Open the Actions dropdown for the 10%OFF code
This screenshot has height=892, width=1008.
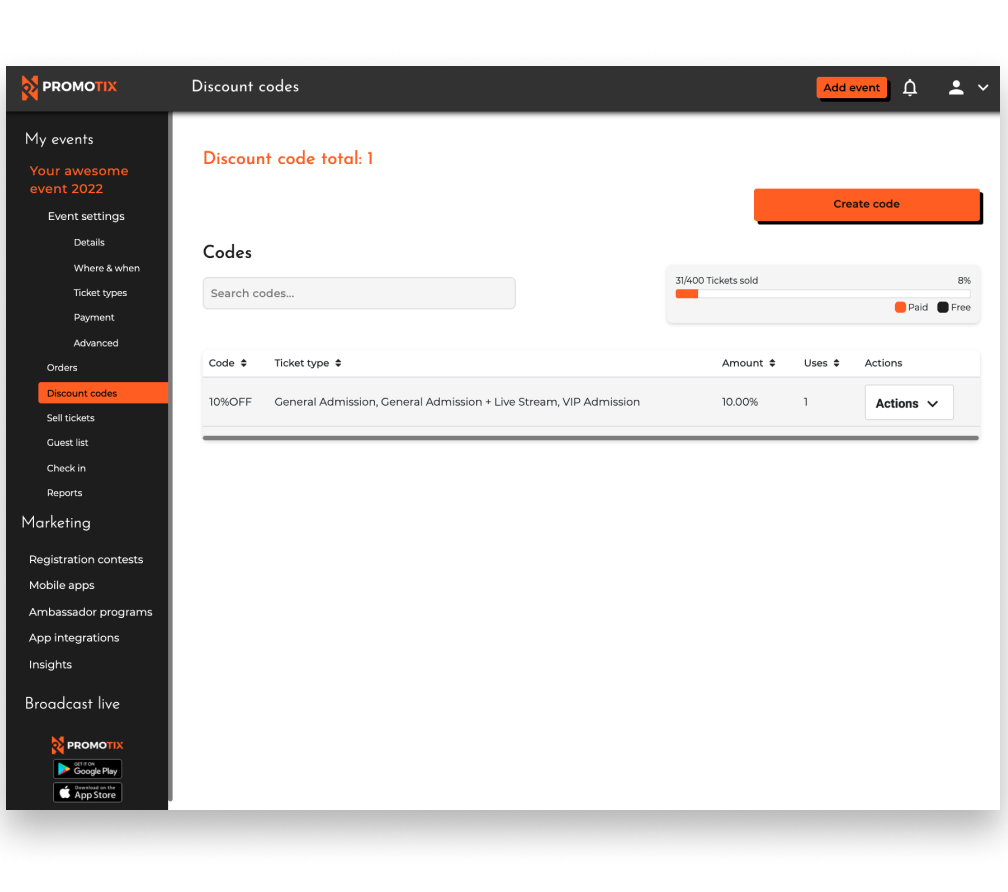(908, 402)
